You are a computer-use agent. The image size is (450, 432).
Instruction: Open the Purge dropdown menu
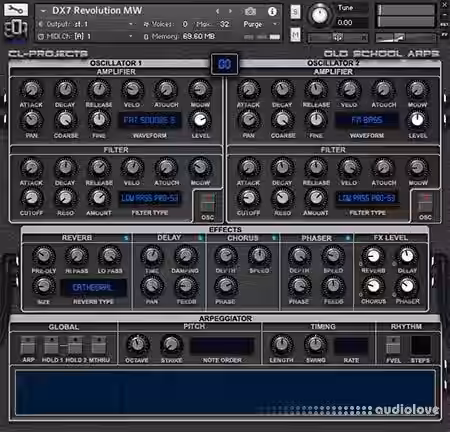click(x=260, y=24)
